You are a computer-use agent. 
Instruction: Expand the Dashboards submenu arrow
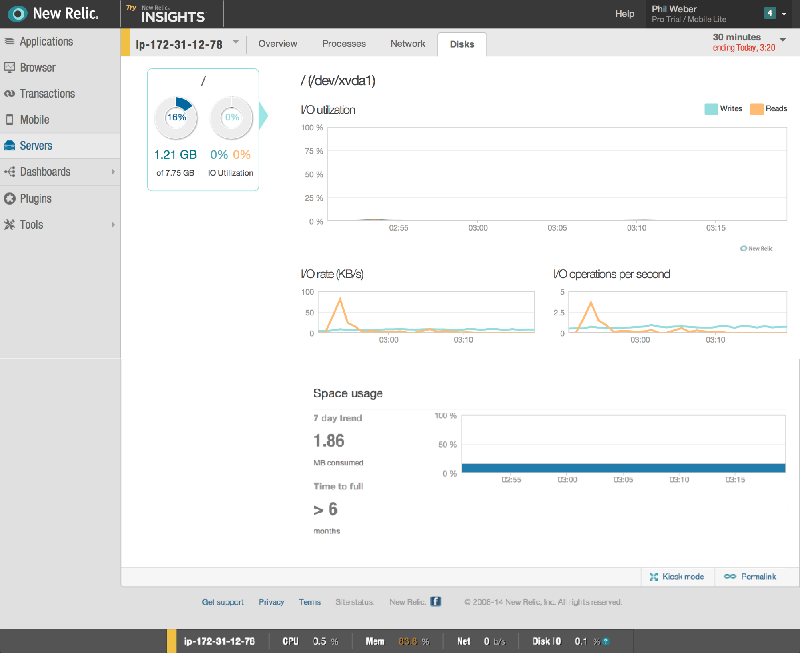tap(113, 172)
